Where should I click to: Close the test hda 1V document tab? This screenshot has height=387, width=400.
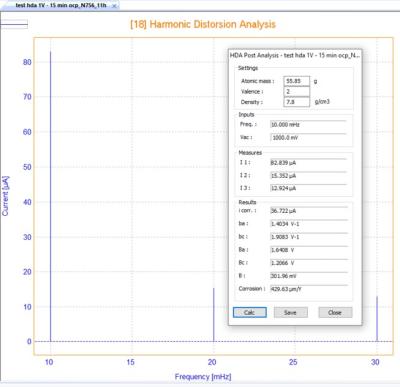point(114,6)
